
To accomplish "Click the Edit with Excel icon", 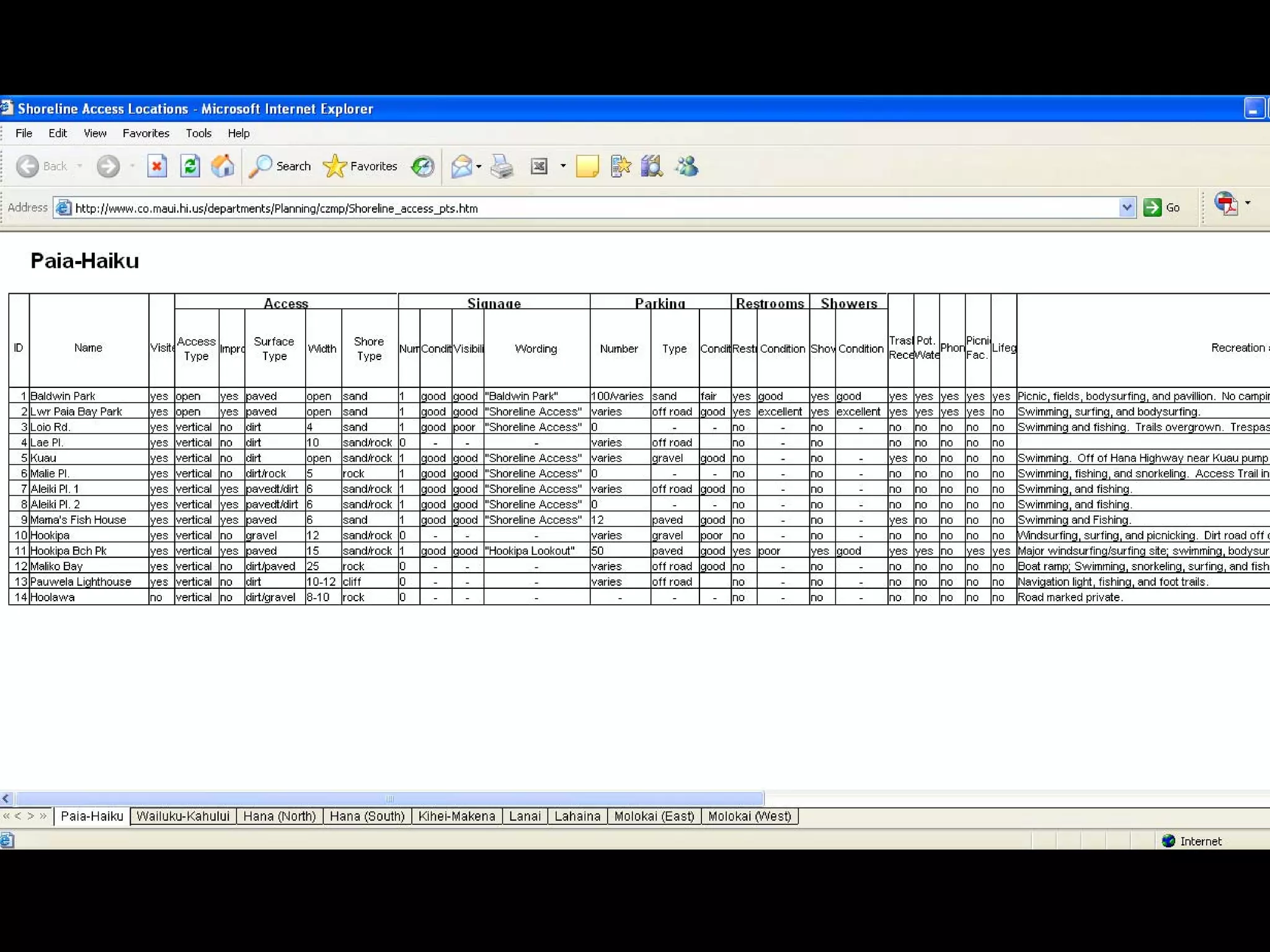I will point(540,166).
